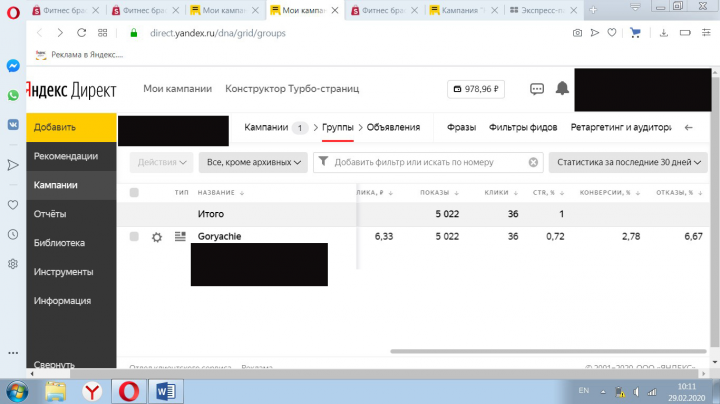Switch to Группы tab

tap(338, 128)
